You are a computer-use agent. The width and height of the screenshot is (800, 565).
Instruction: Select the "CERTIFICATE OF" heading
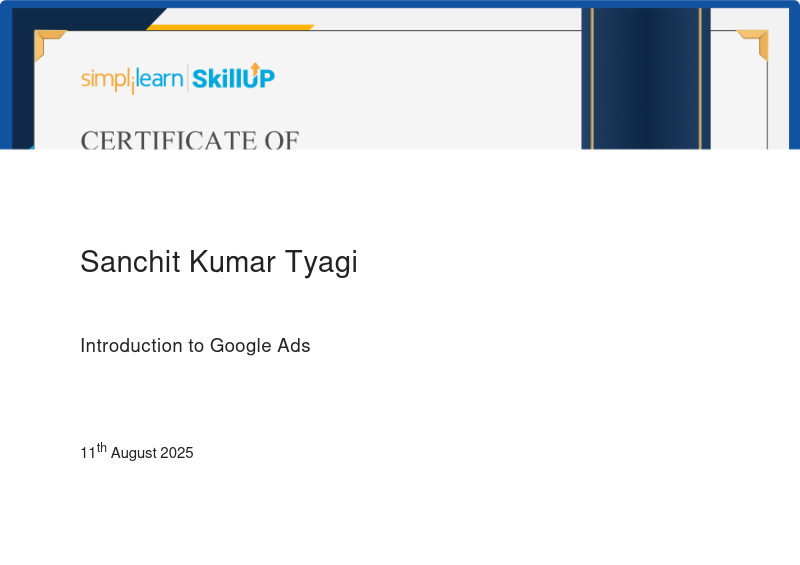click(x=190, y=140)
